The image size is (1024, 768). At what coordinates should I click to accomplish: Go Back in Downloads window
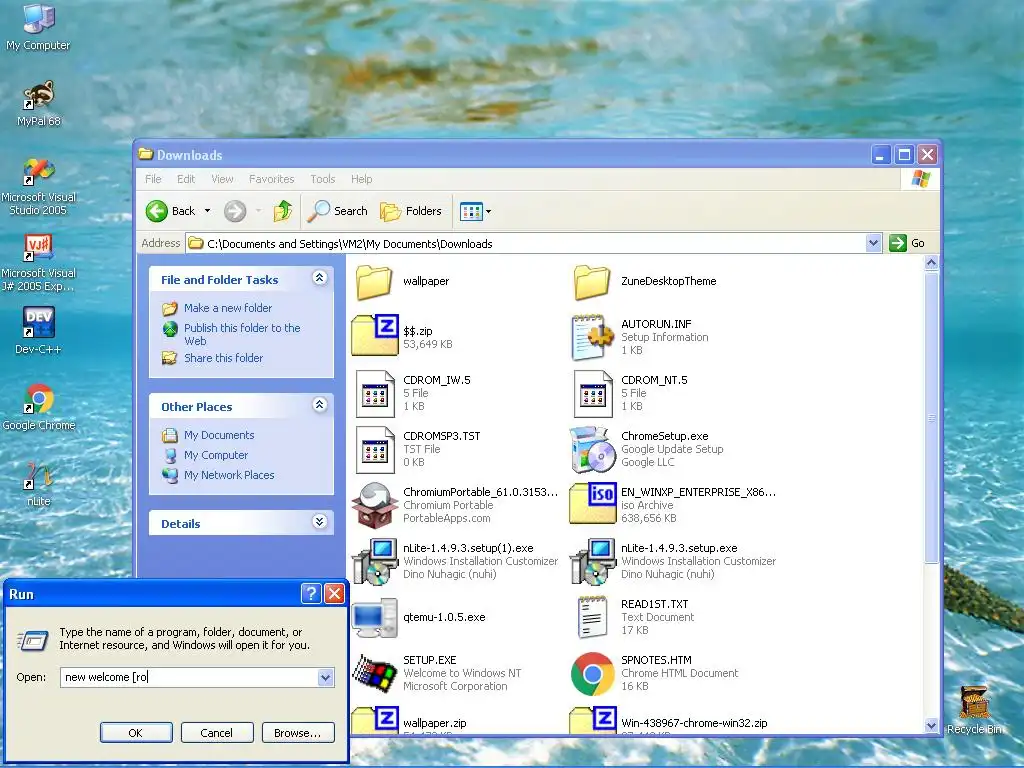tap(171, 211)
